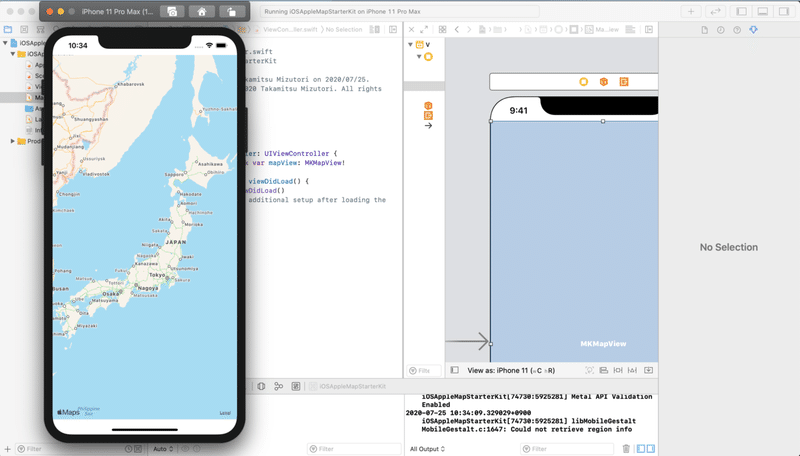Open the Source Control navigator

[24, 30]
